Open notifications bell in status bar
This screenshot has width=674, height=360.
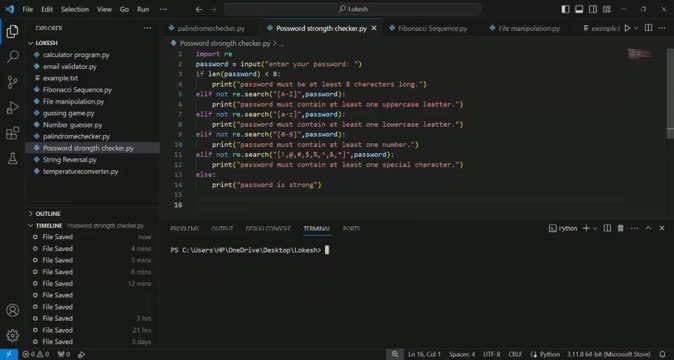click(662, 354)
